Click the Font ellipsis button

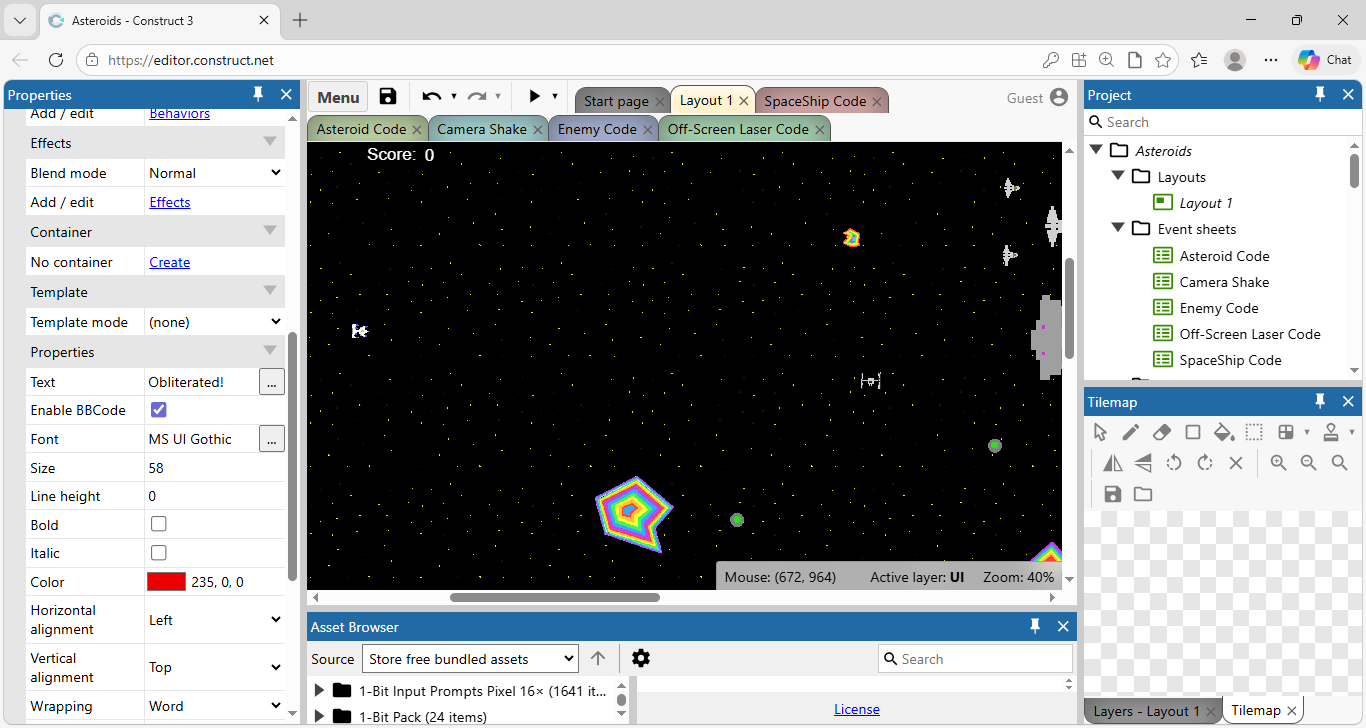[x=272, y=439]
